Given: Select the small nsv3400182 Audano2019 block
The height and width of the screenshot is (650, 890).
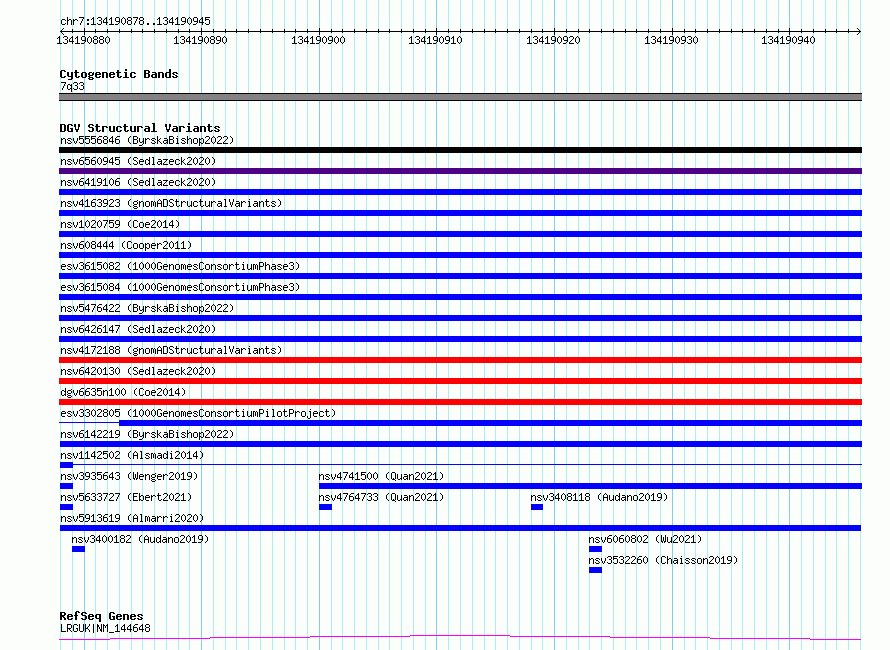Looking at the screenshot, I should [x=78, y=549].
